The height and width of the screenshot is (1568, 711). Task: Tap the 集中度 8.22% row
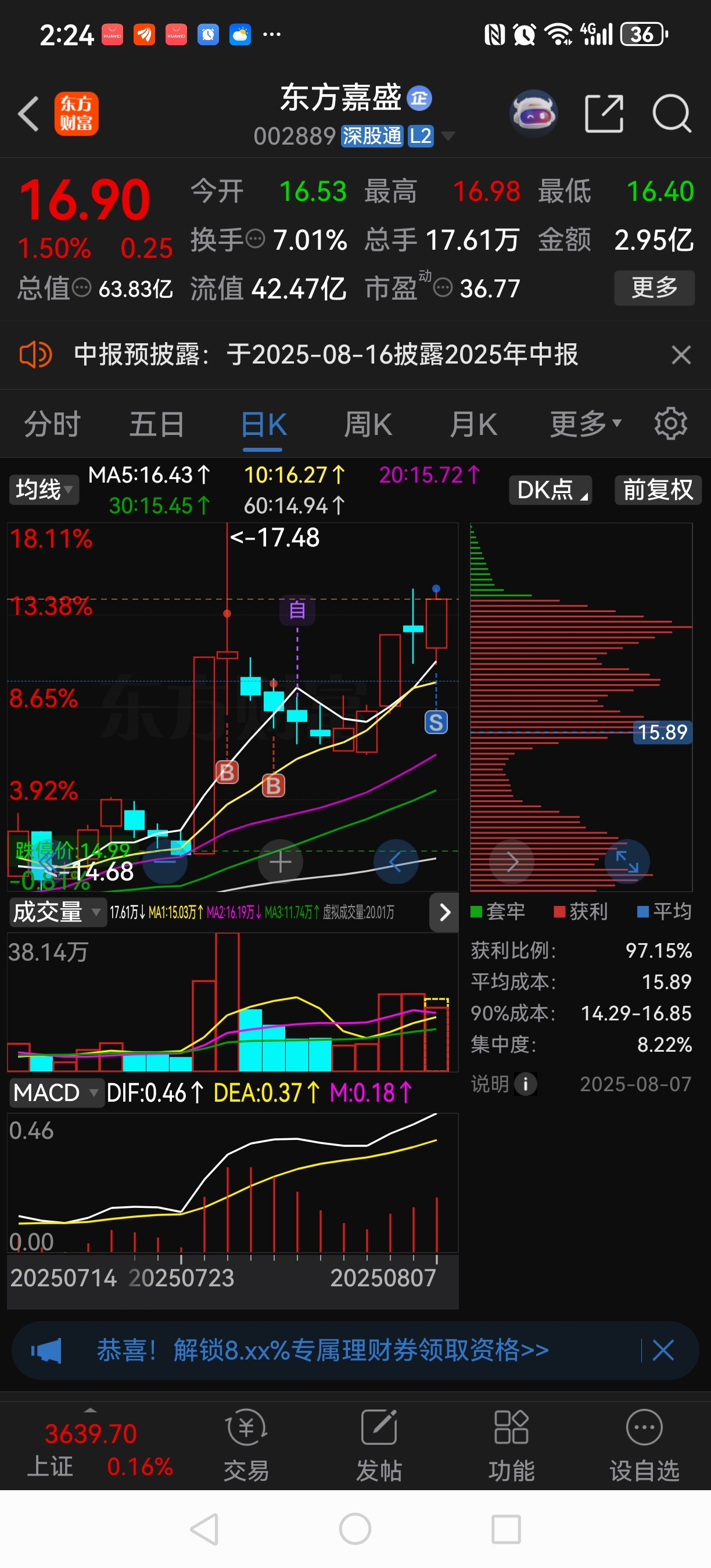(581, 1045)
